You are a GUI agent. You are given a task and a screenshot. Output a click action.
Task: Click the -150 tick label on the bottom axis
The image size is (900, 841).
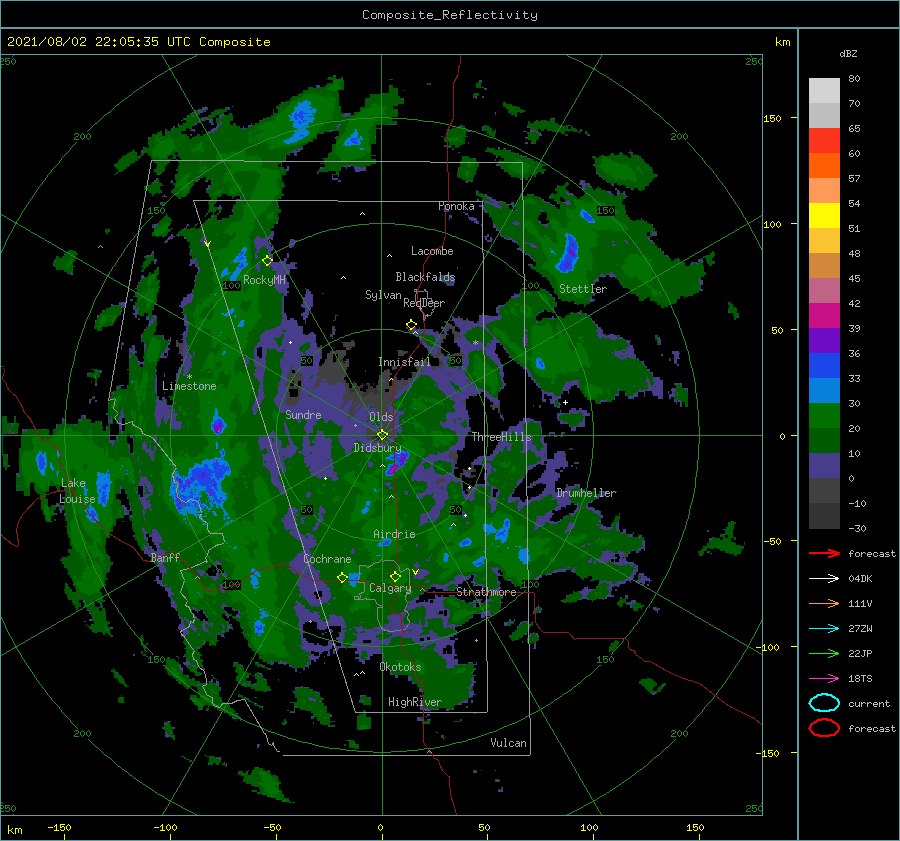coord(59,828)
